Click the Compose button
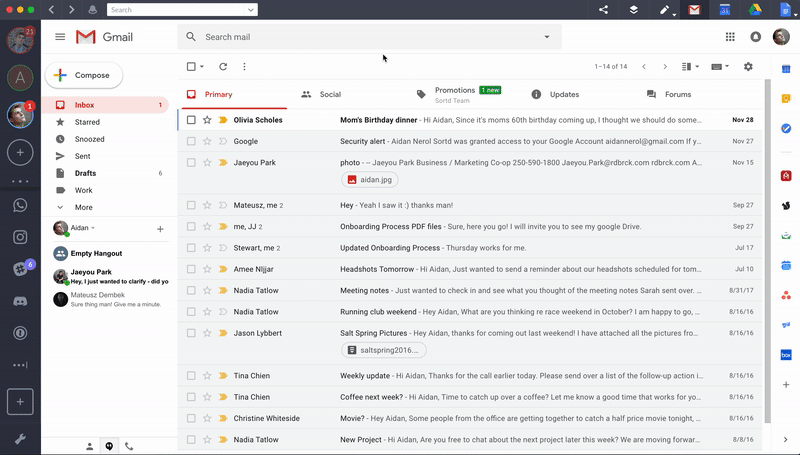Viewport: 800px width, 455px height. click(84, 75)
